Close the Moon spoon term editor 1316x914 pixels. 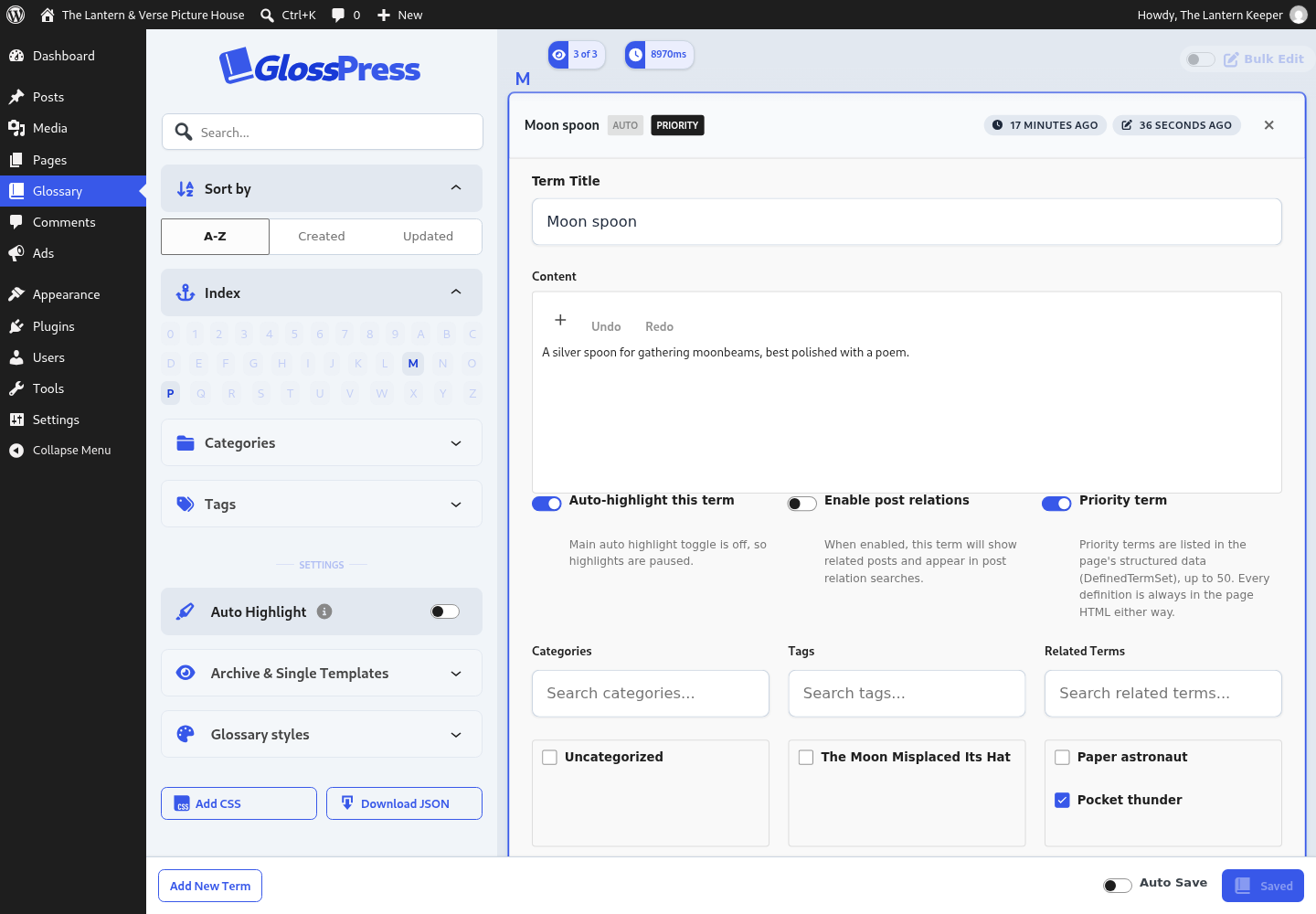(1268, 125)
